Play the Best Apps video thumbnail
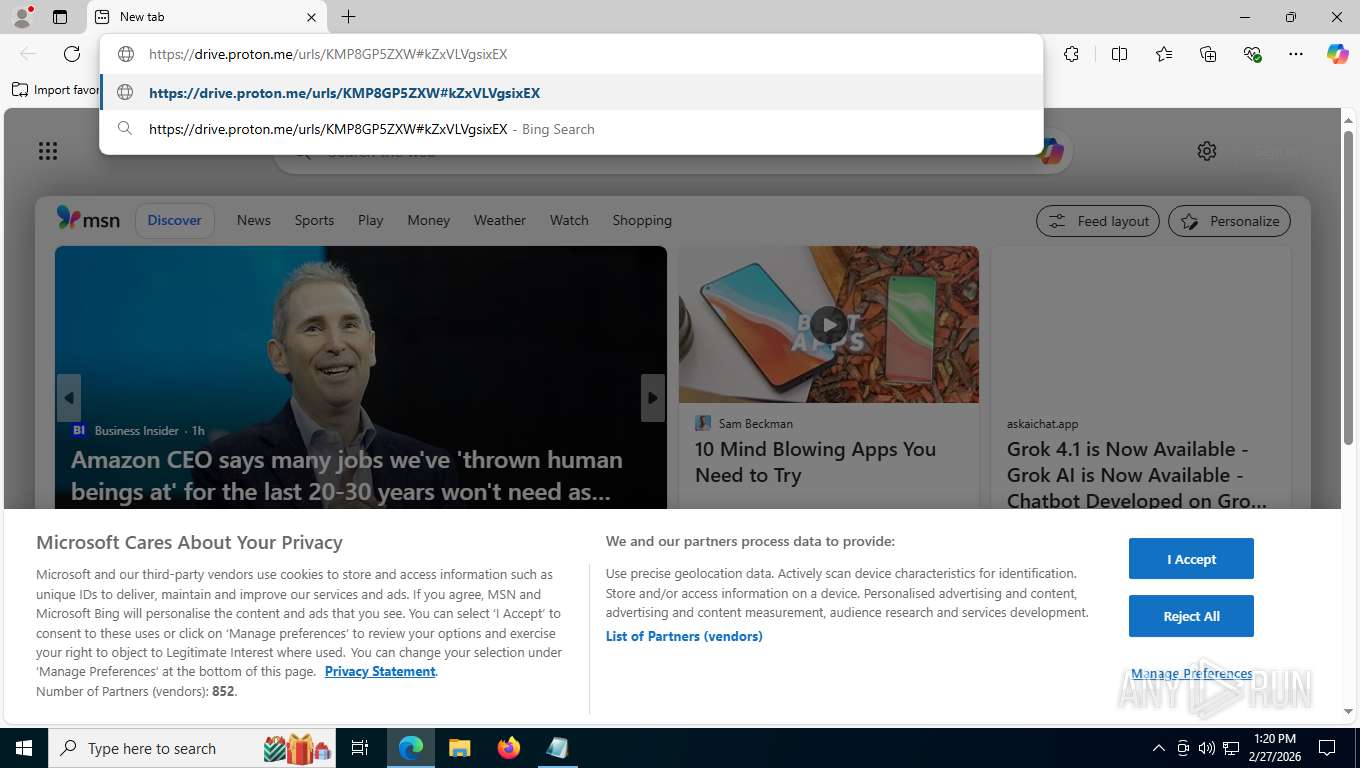The image size is (1360, 768). (829, 324)
